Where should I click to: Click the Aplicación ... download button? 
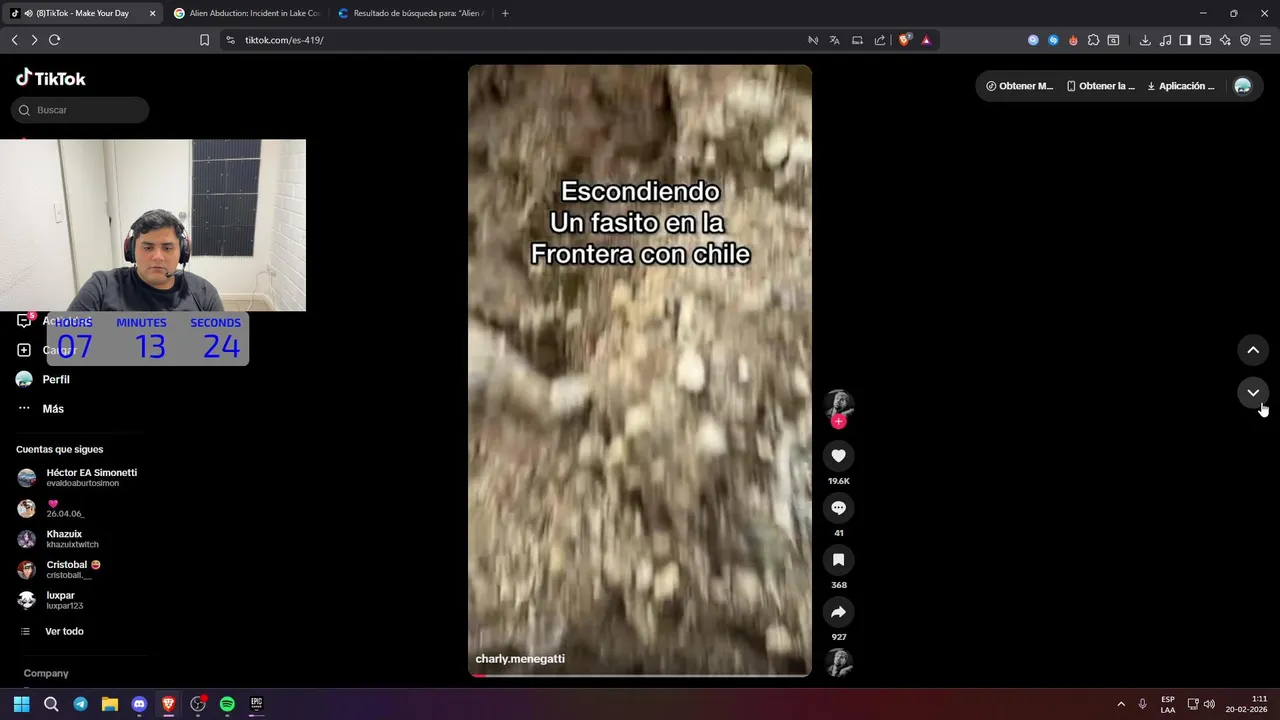click(x=1181, y=86)
